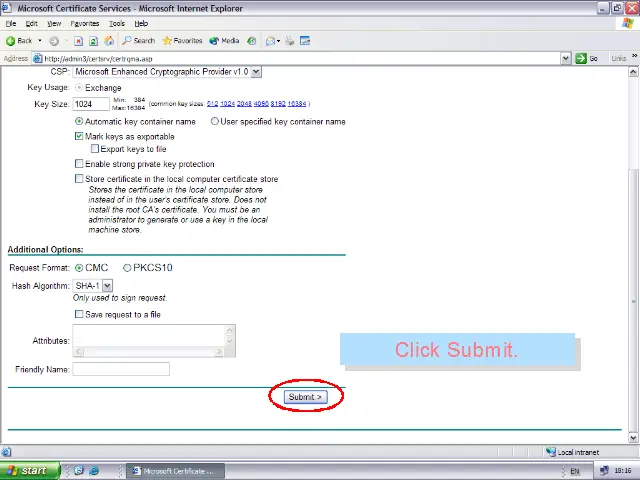This screenshot has height=480, width=640.
Task: Click the green Go arrow button
Action: point(581,58)
